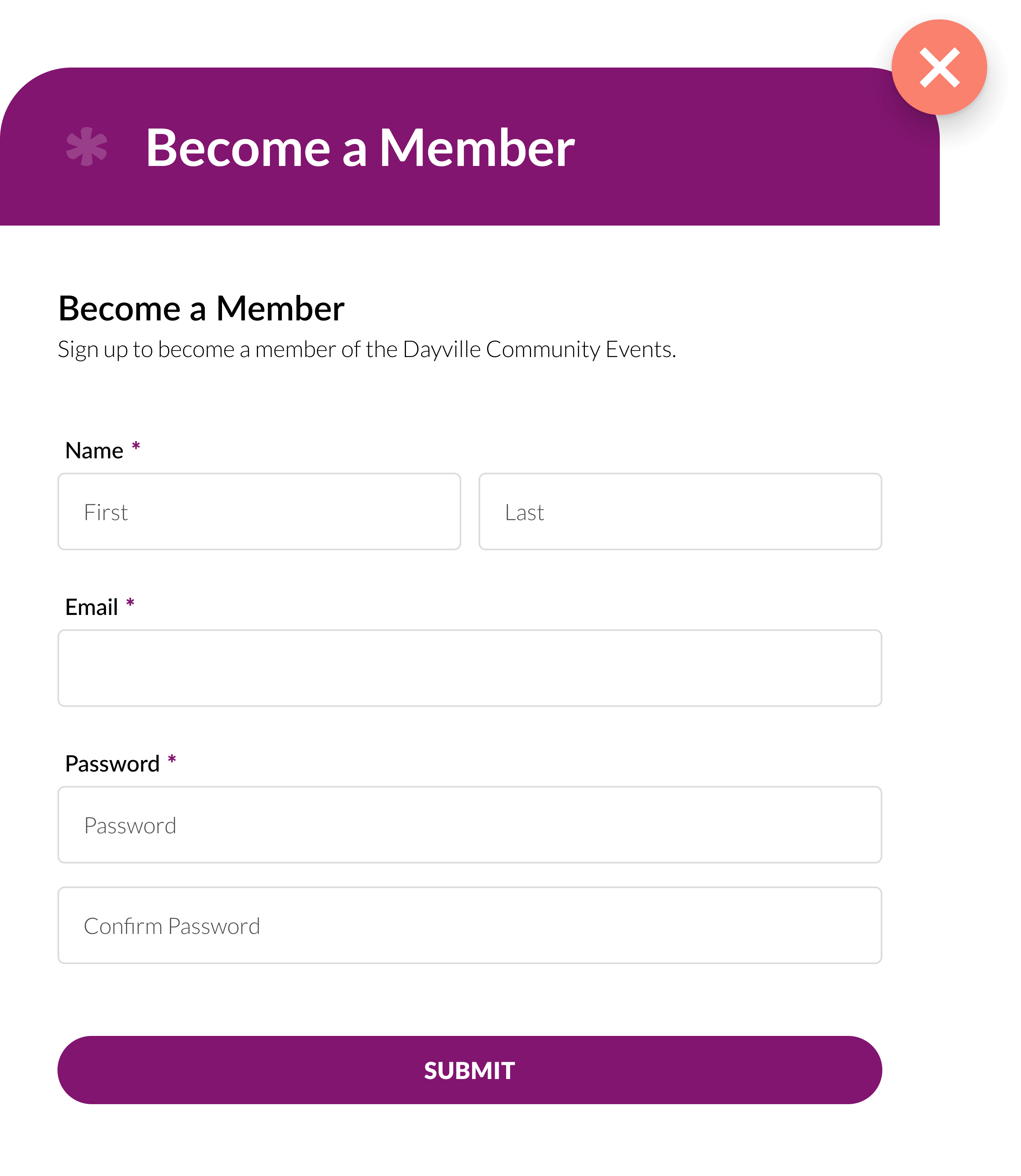Click the black Become a Member heading
Viewport: 1021px width, 1176px height.
click(201, 309)
